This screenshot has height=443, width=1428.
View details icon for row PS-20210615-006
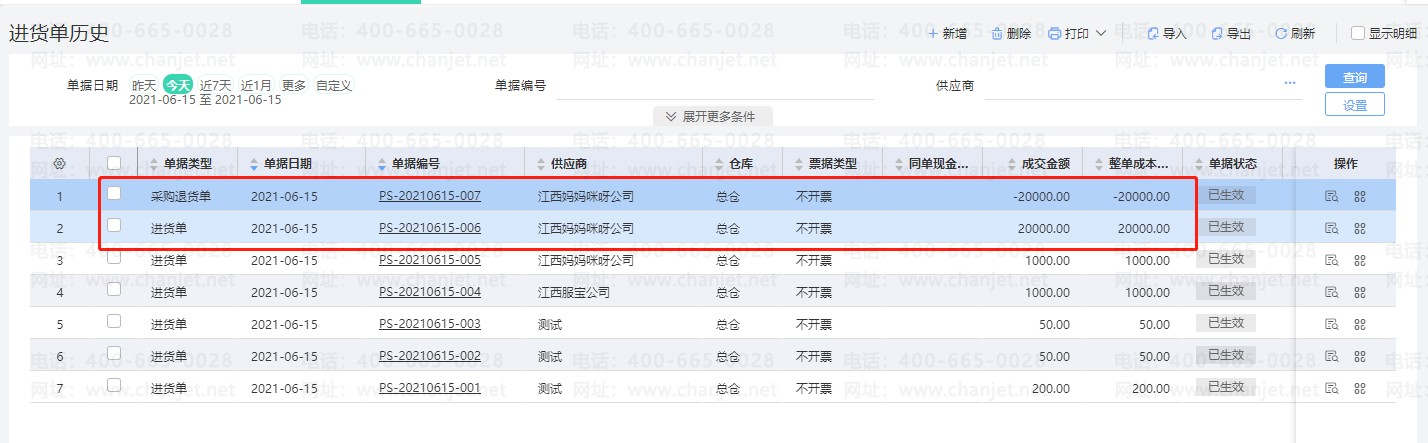click(x=1331, y=228)
